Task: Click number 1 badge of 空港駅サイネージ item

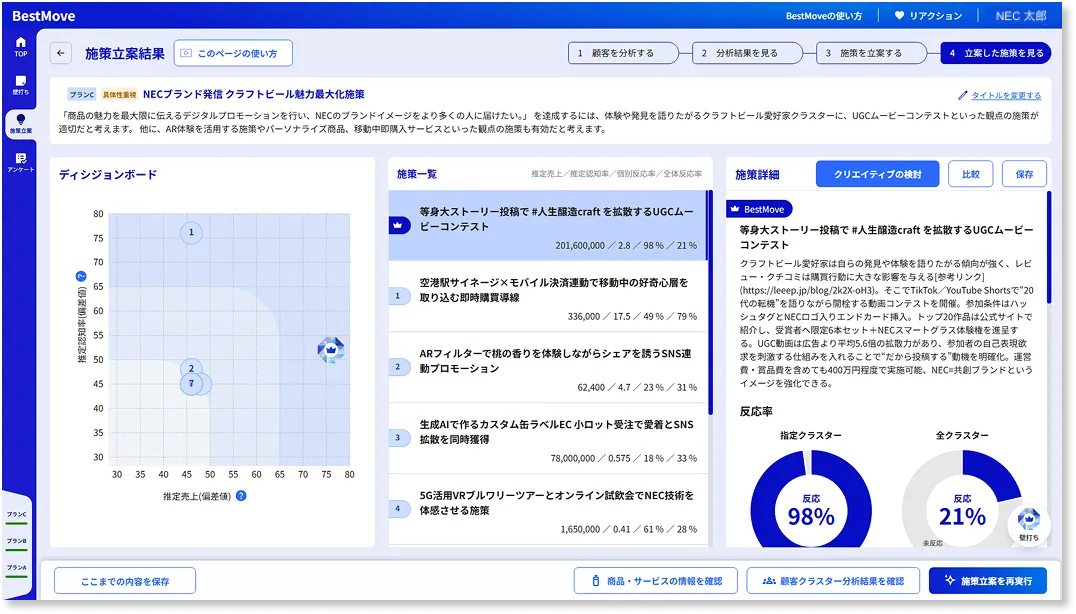Action: (398, 296)
